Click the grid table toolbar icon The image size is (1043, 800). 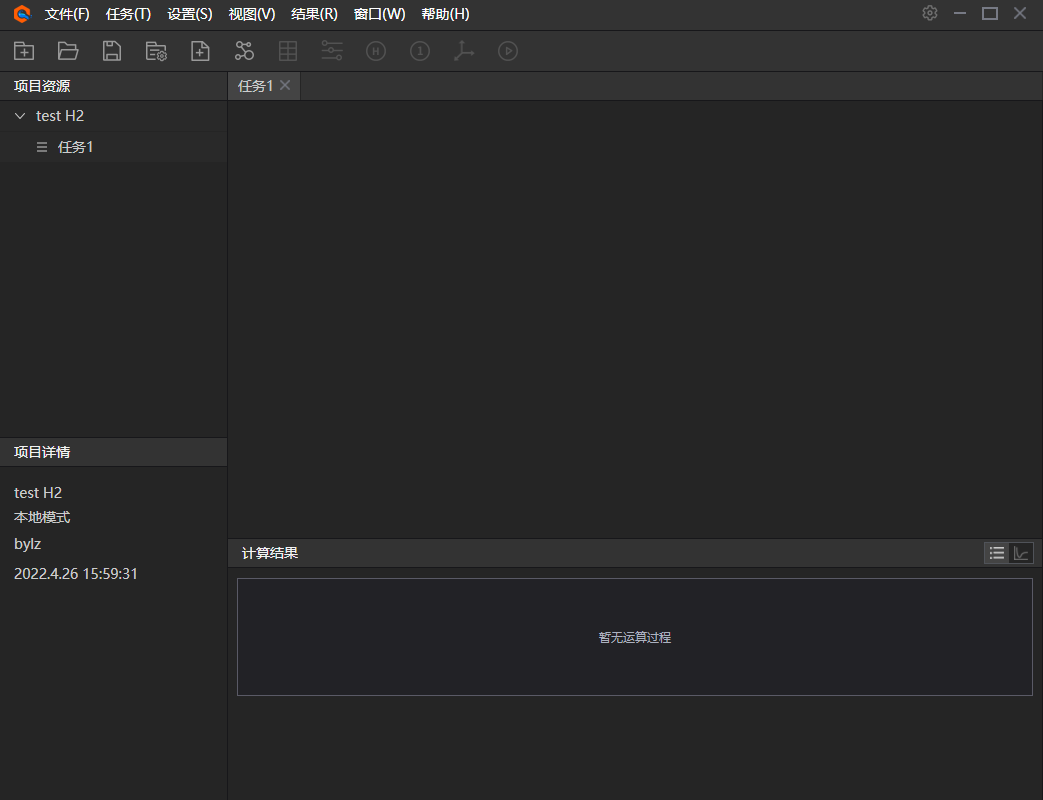click(288, 51)
